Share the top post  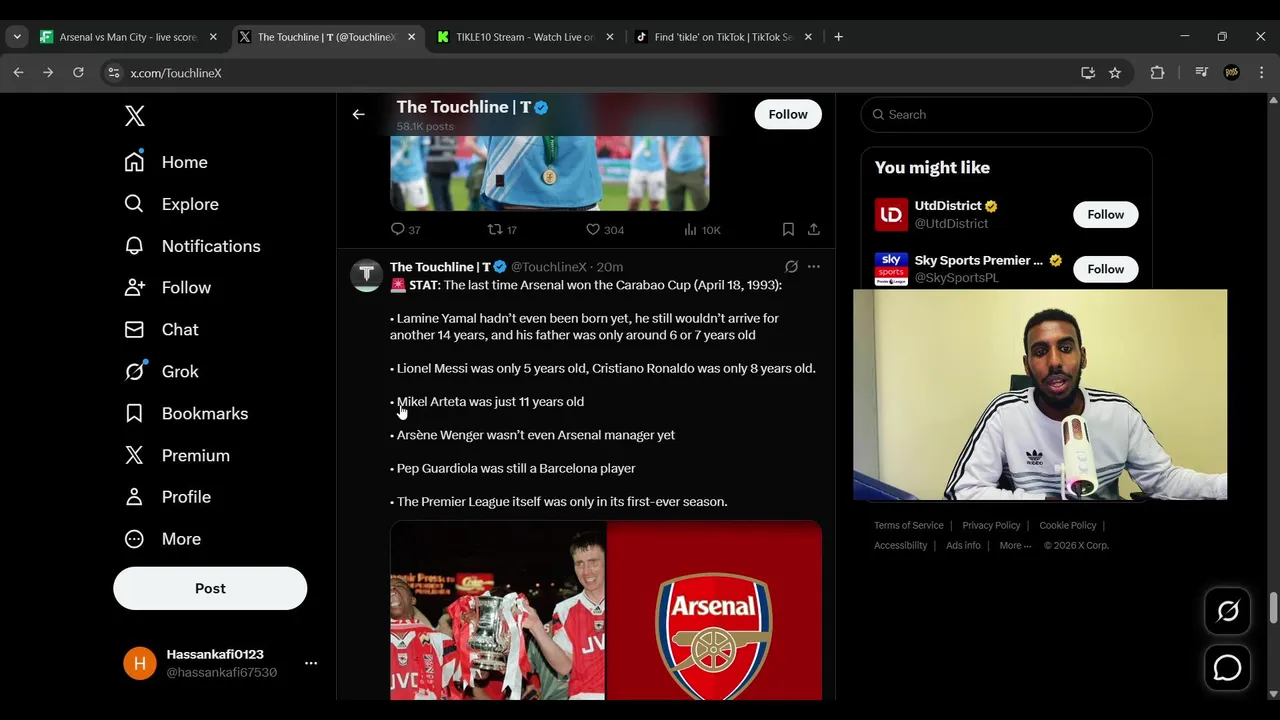point(814,230)
